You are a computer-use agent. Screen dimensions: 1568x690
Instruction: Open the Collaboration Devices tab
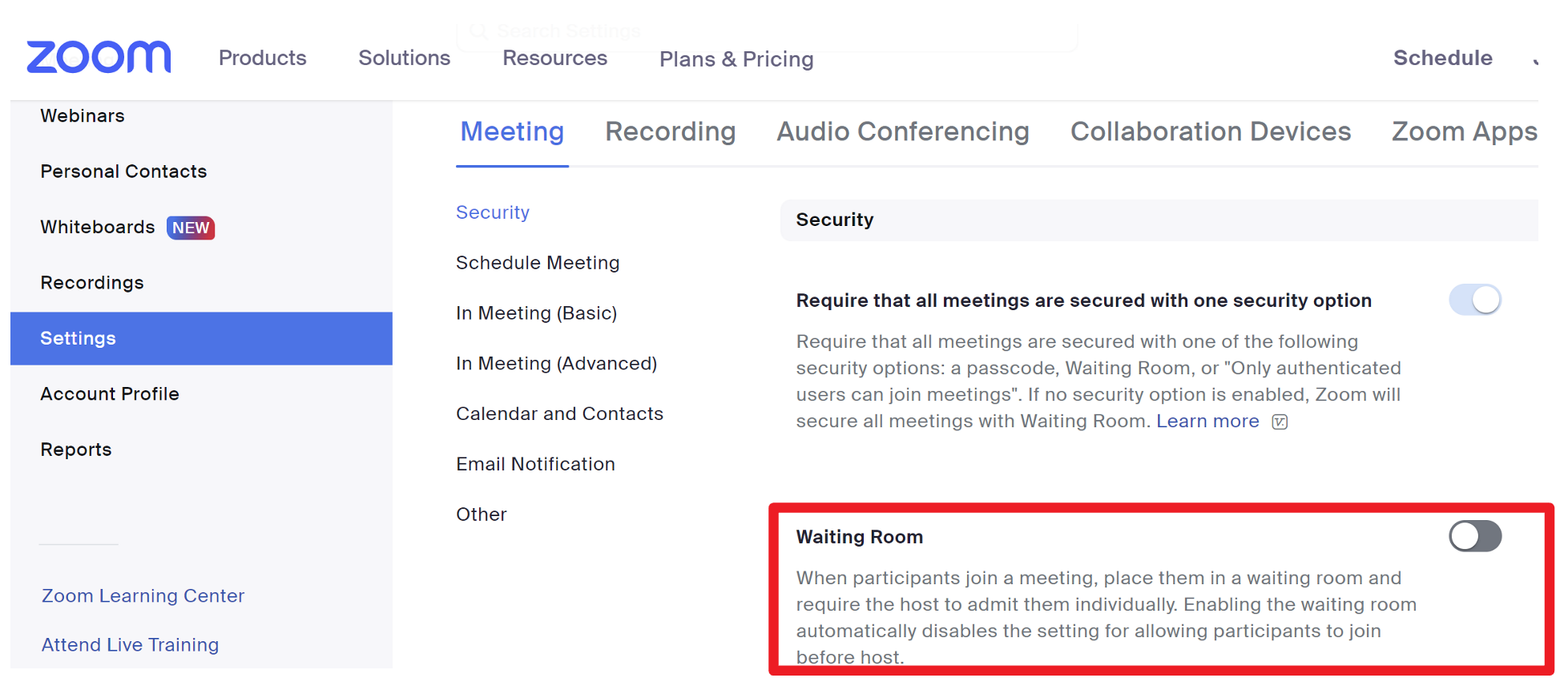1211,131
